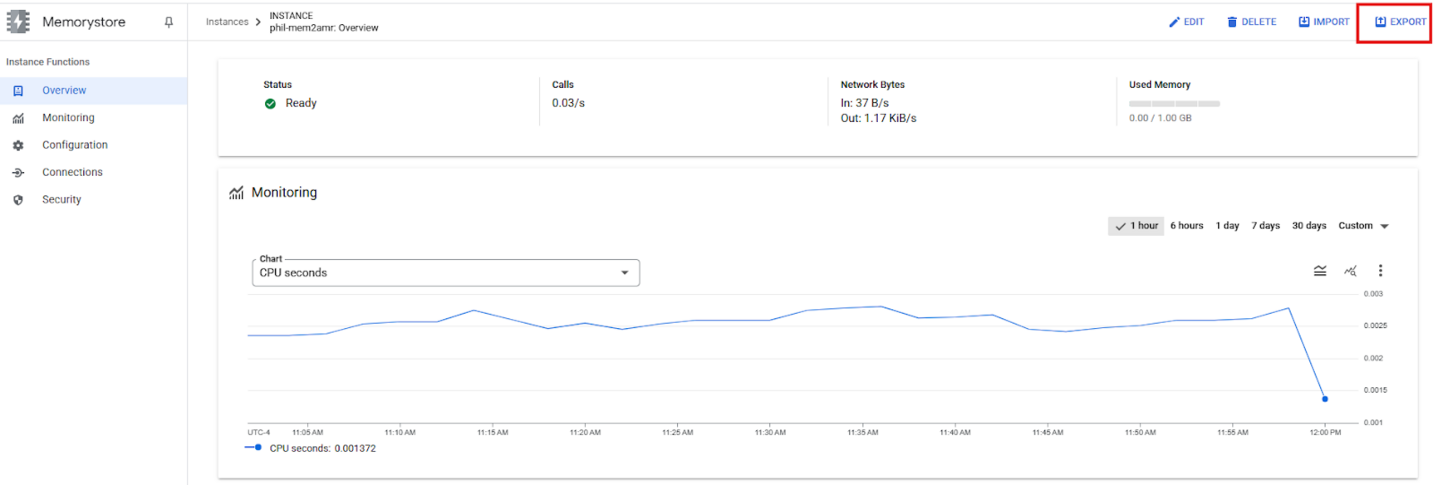
Task: Click the DELETE instance button
Action: [x=1251, y=22]
